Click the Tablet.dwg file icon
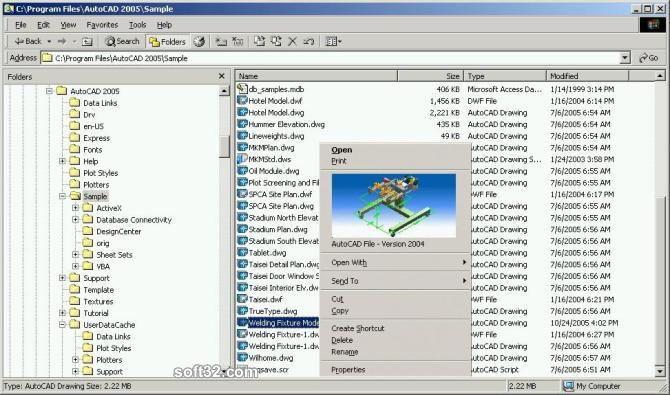670x395 pixels. click(242, 252)
